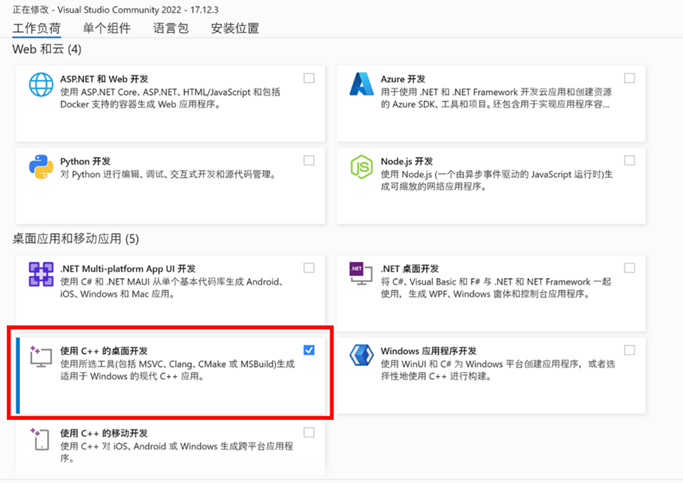Uncheck 使用 C++ 的桌面开发 checkbox
The image size is (683, 483).
coord(309,350)
